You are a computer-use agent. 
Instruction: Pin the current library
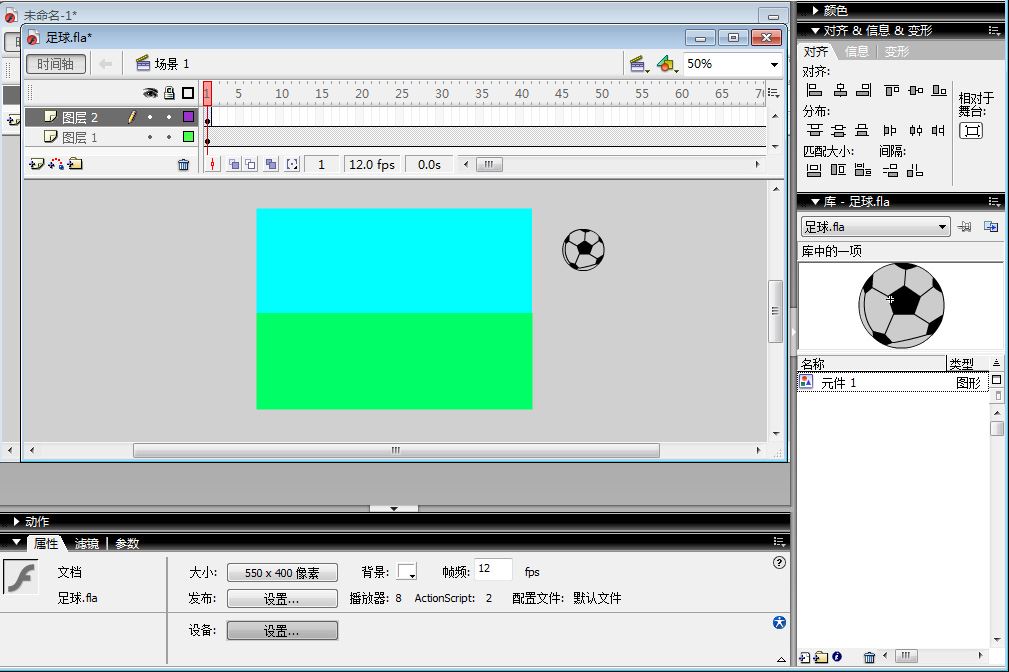click(964, 227)
